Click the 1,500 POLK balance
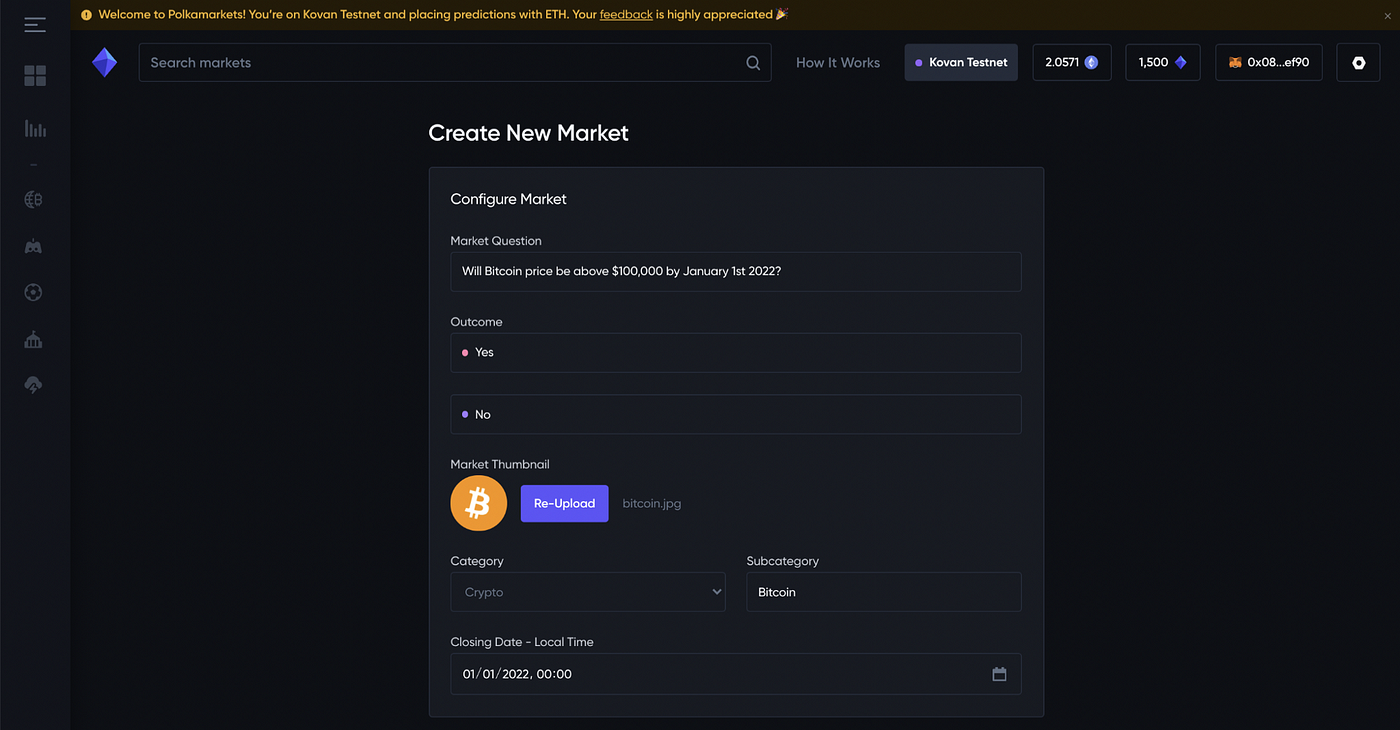Screen dimensions: 1400x730 [x=1162, y=62]
